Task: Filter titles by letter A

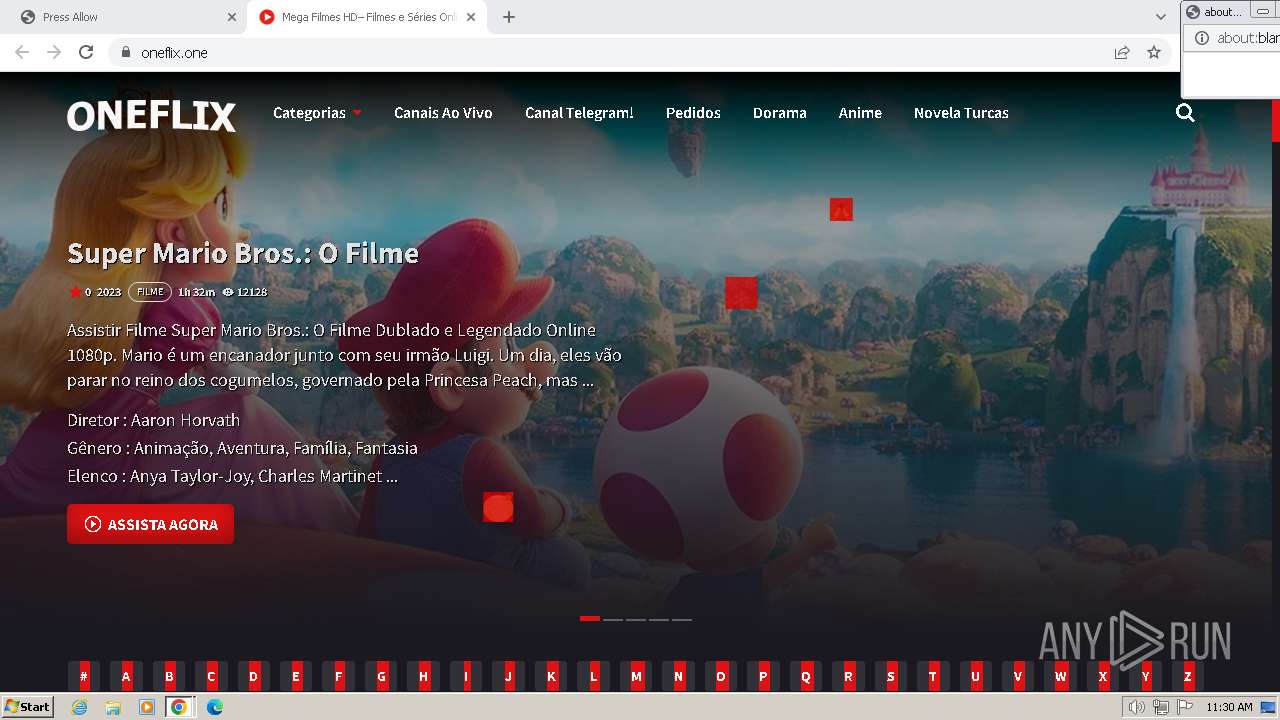Action: 126,676
